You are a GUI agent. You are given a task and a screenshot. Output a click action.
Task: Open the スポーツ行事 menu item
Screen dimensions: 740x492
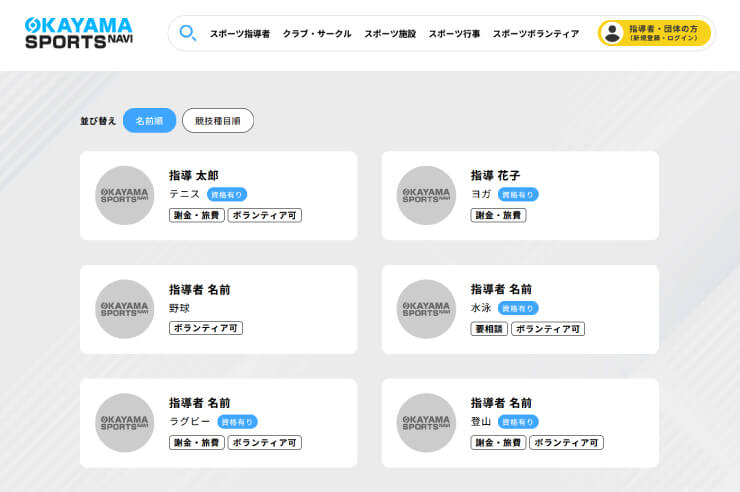[454, 34]
